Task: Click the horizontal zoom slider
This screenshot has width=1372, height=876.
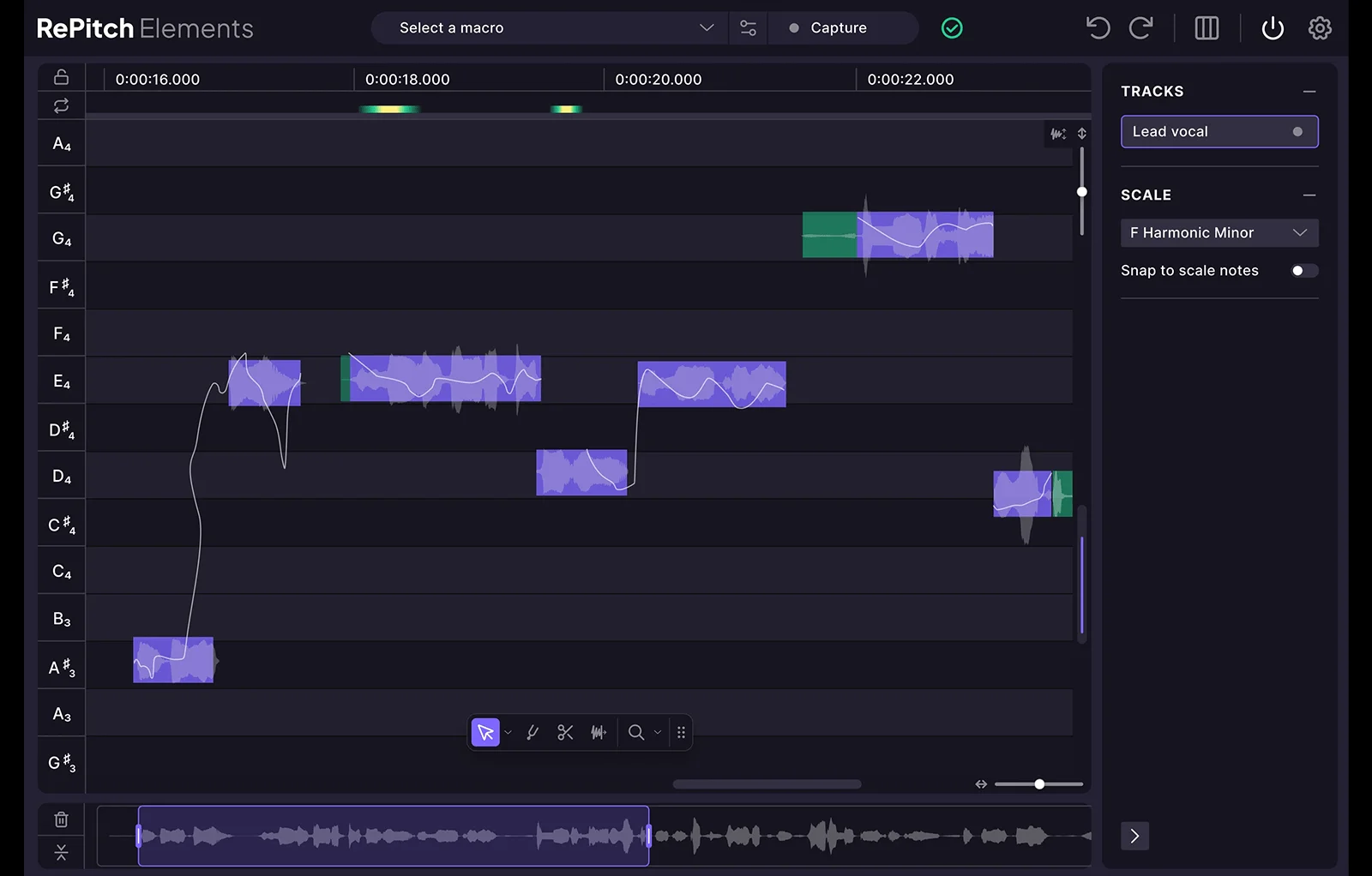Action: click(1038, 784)
